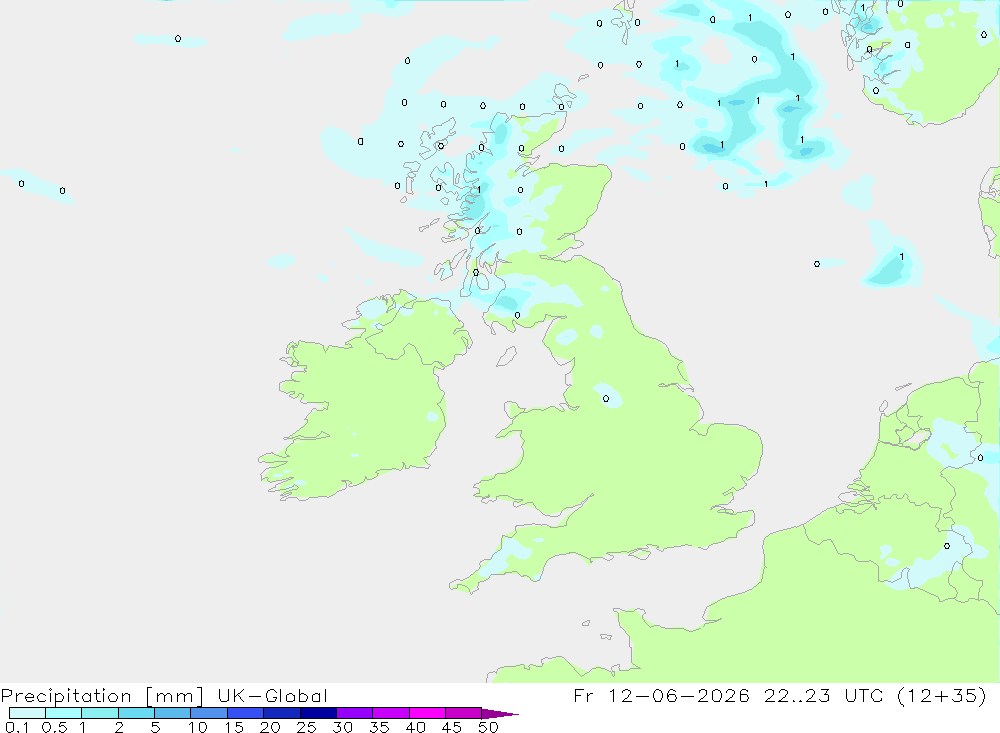Viewport: 1000px width, 733px height.
Task: Click the '0.1' legend scale number
Action: (x=17, y=727)
